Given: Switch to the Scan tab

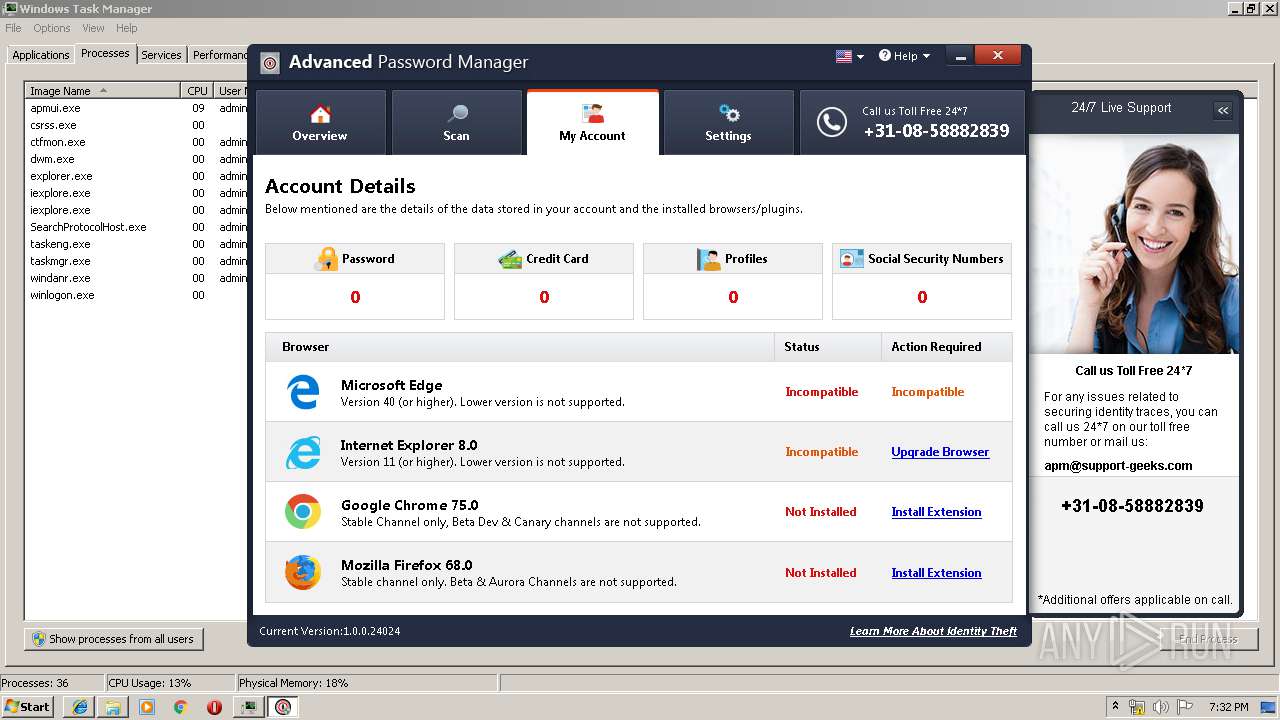Looking at the screenshot, I should [456, 123].
